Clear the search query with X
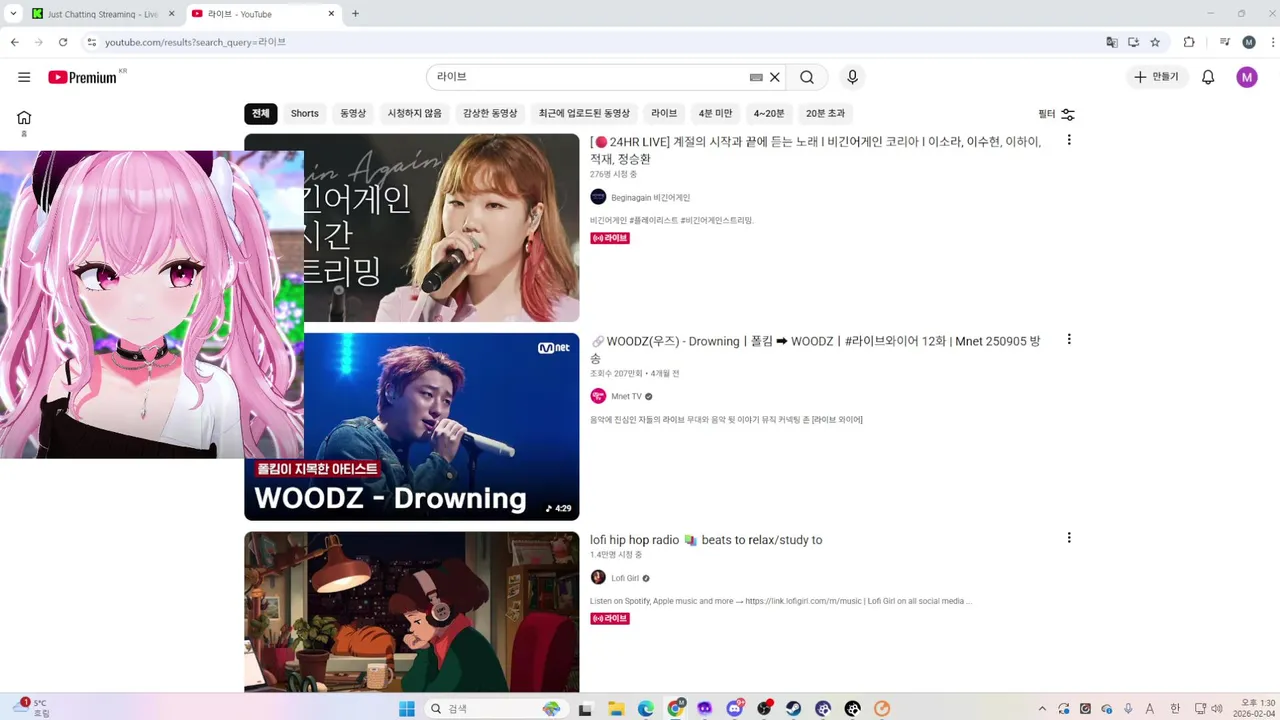This screenshot has width=1280, height=720. [x=775, y=77]
